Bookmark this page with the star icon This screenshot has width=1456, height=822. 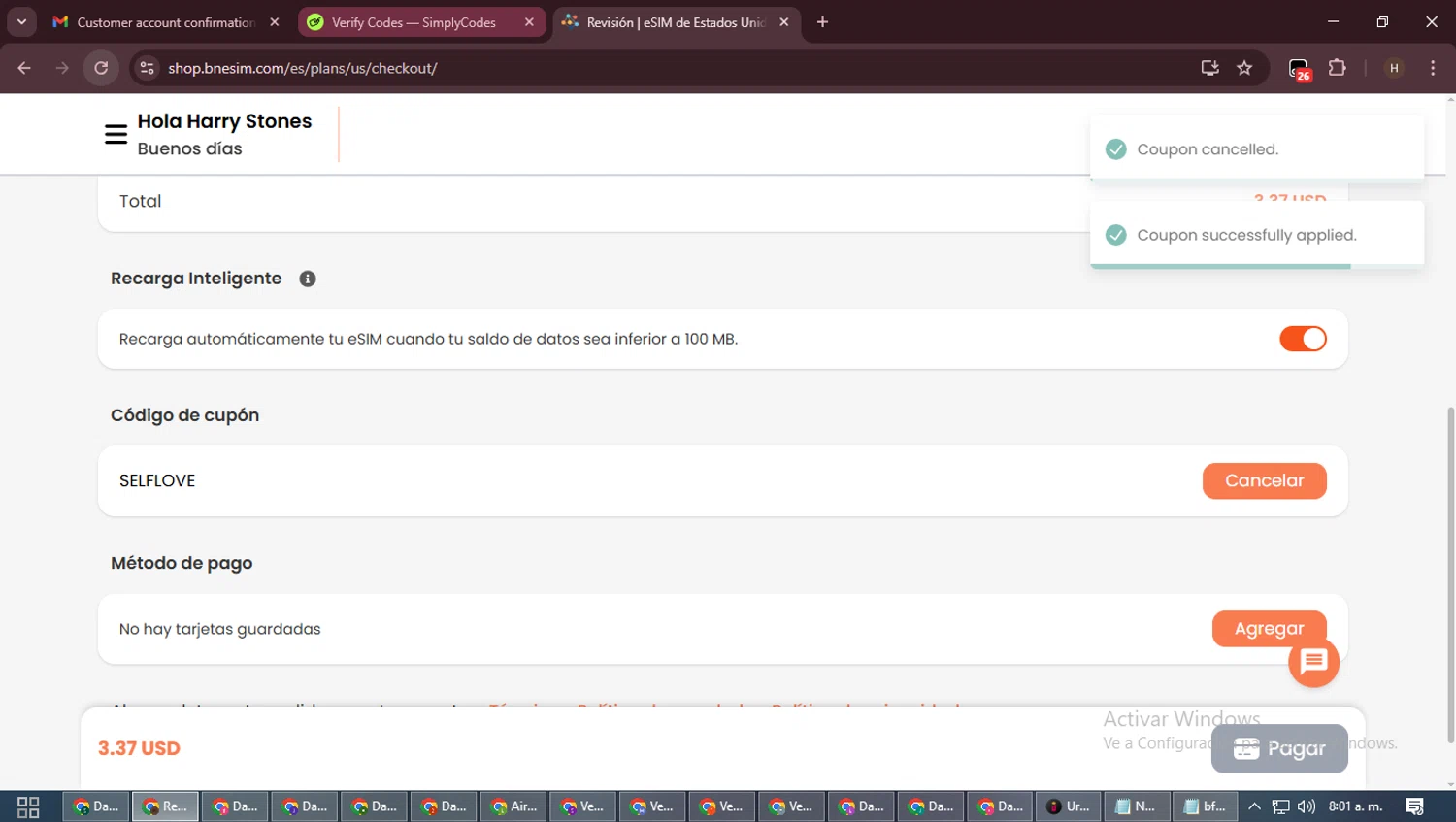[x=1244, y=68]
